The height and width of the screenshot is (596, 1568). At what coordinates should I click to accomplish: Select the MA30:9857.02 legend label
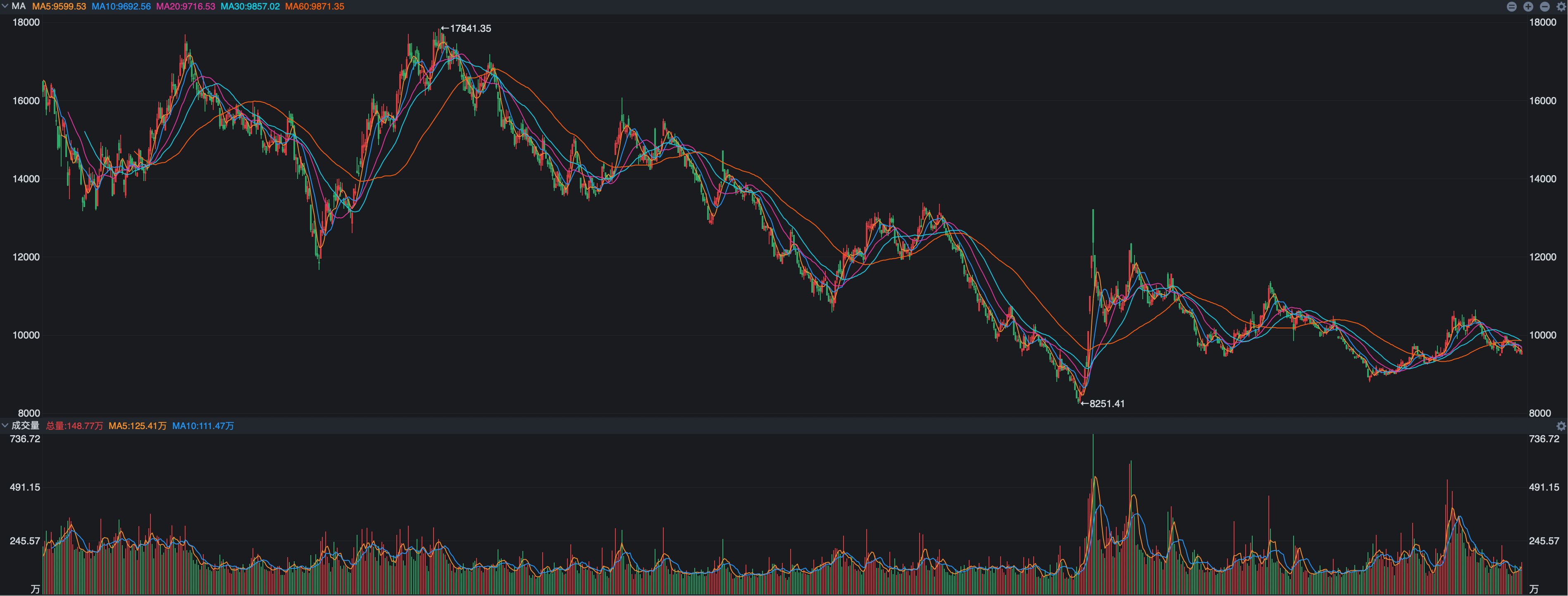point(250,6)
